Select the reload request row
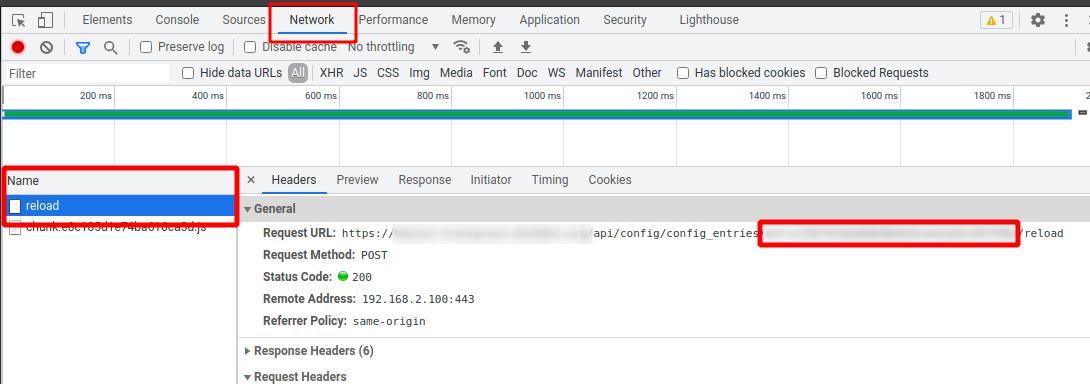 118,205
